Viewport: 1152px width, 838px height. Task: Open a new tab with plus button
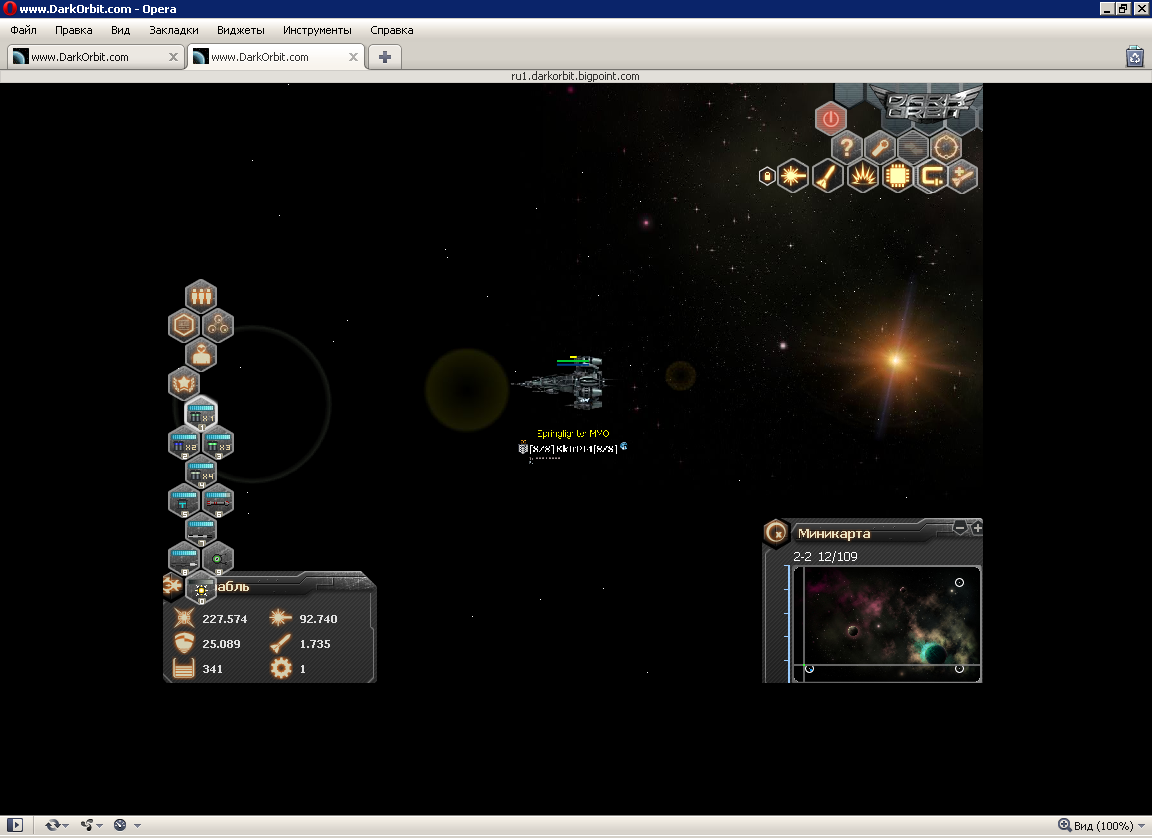coord(384,57)
